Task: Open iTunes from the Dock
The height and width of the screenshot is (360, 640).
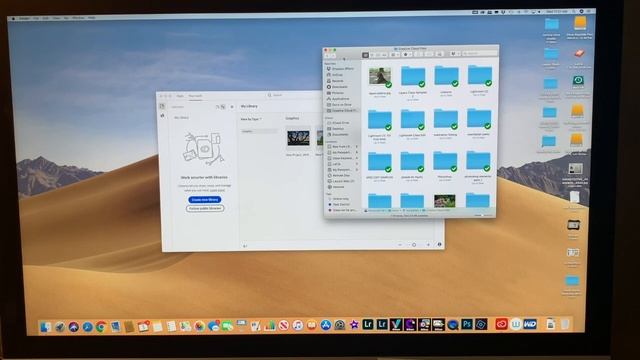Action: (298, 325)
